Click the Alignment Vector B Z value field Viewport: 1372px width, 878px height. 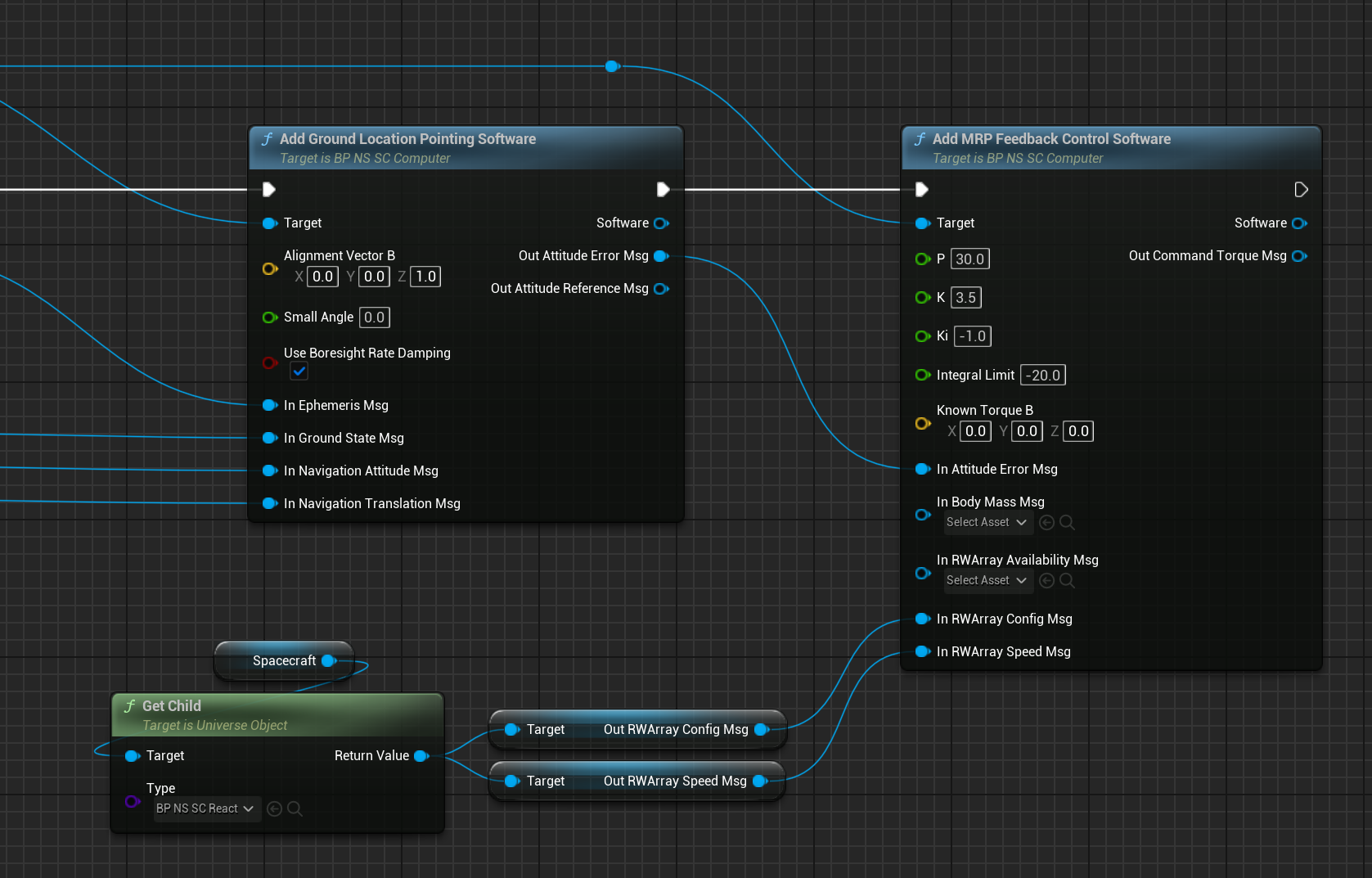[425, 277]
